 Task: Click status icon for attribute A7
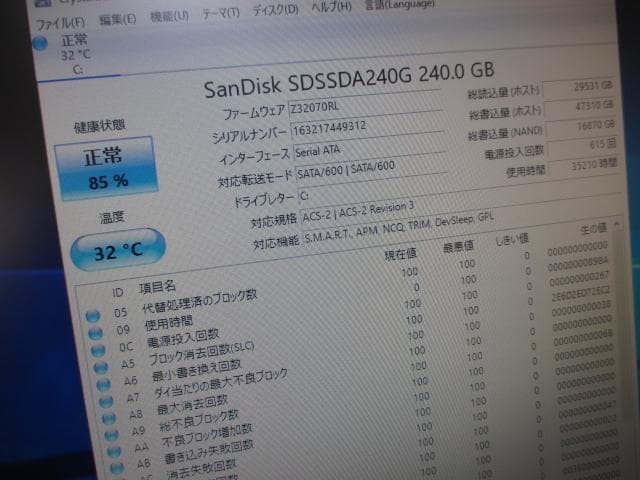pyautogui.click(x=106, y=401)
